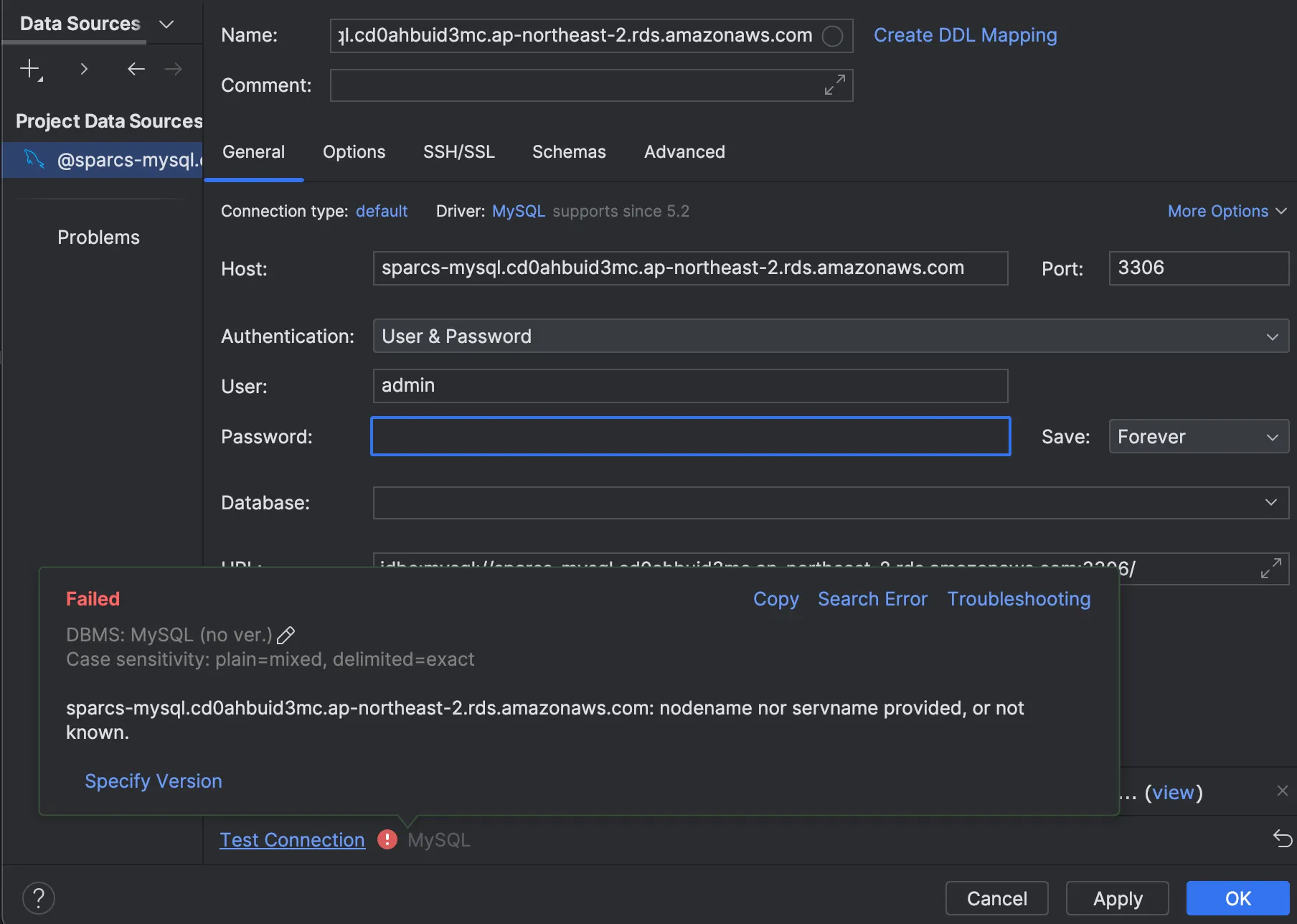Open help with the question mark button
This screenshot has height=924, width=1297.
click(39, 898)
